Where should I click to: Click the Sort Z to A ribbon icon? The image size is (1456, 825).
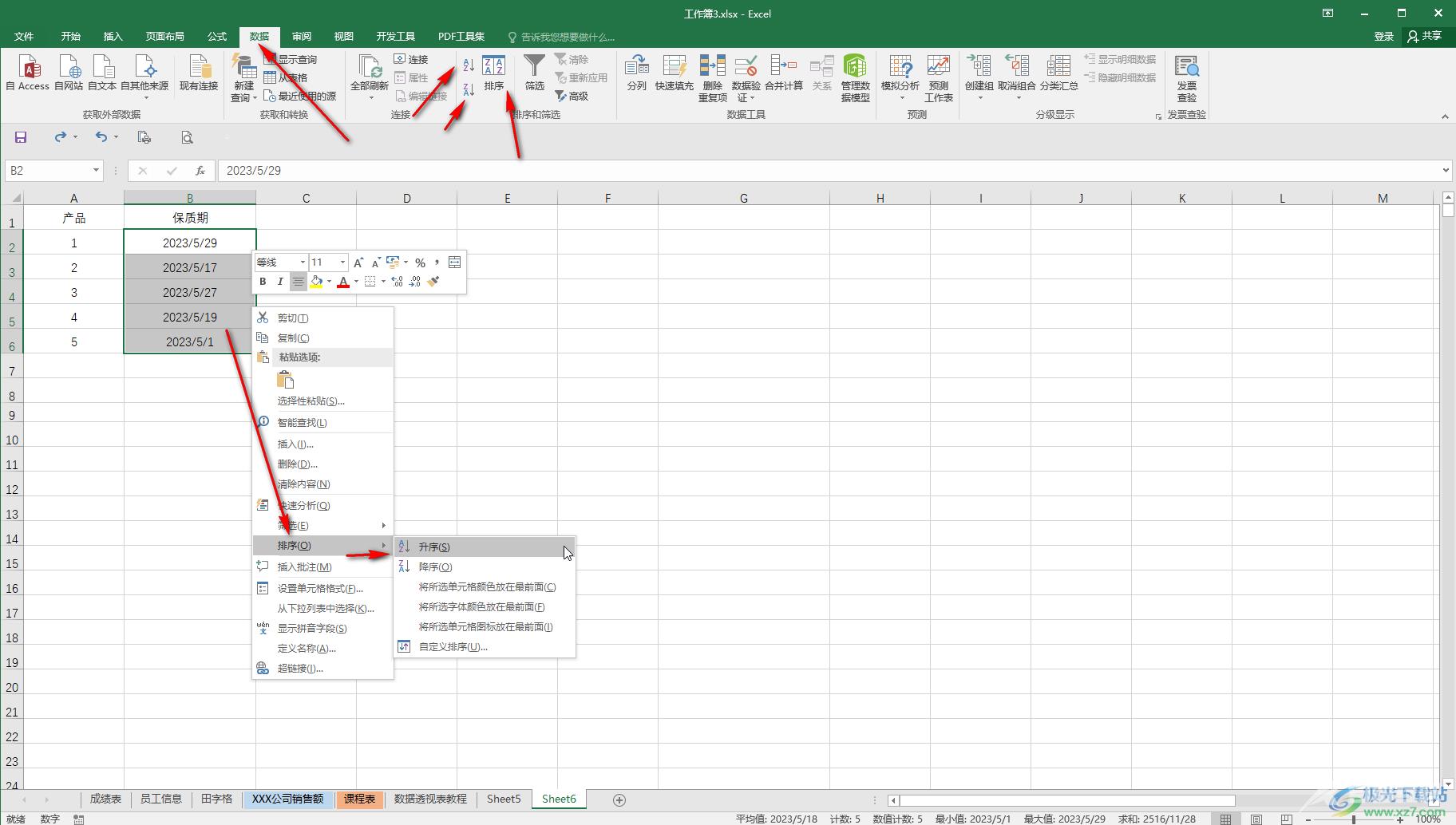pyautogui.click(x=469, y=89)
